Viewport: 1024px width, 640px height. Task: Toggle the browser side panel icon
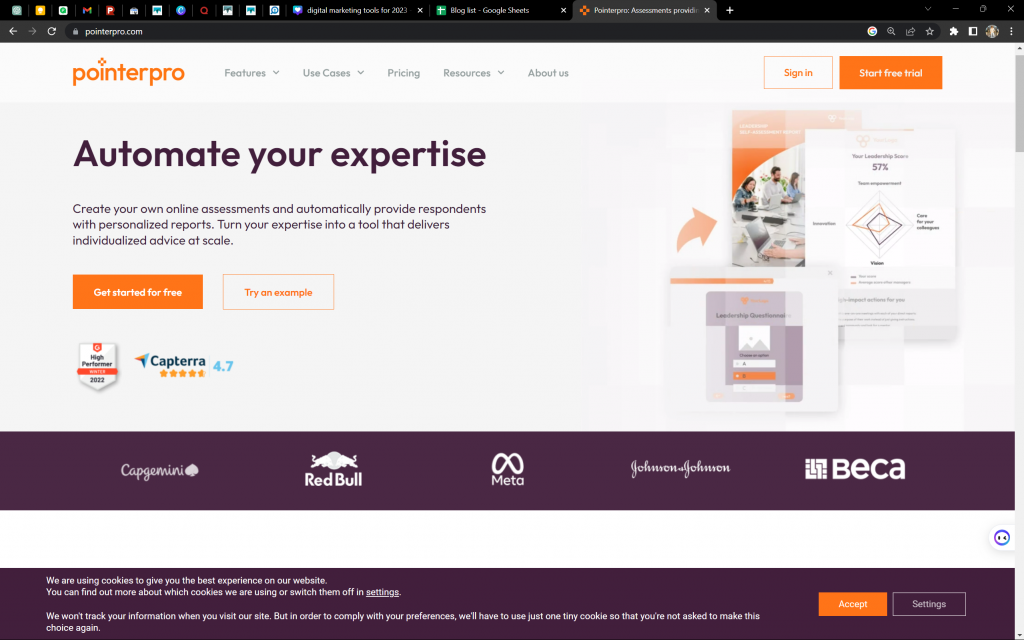click(x=972, y=31)
